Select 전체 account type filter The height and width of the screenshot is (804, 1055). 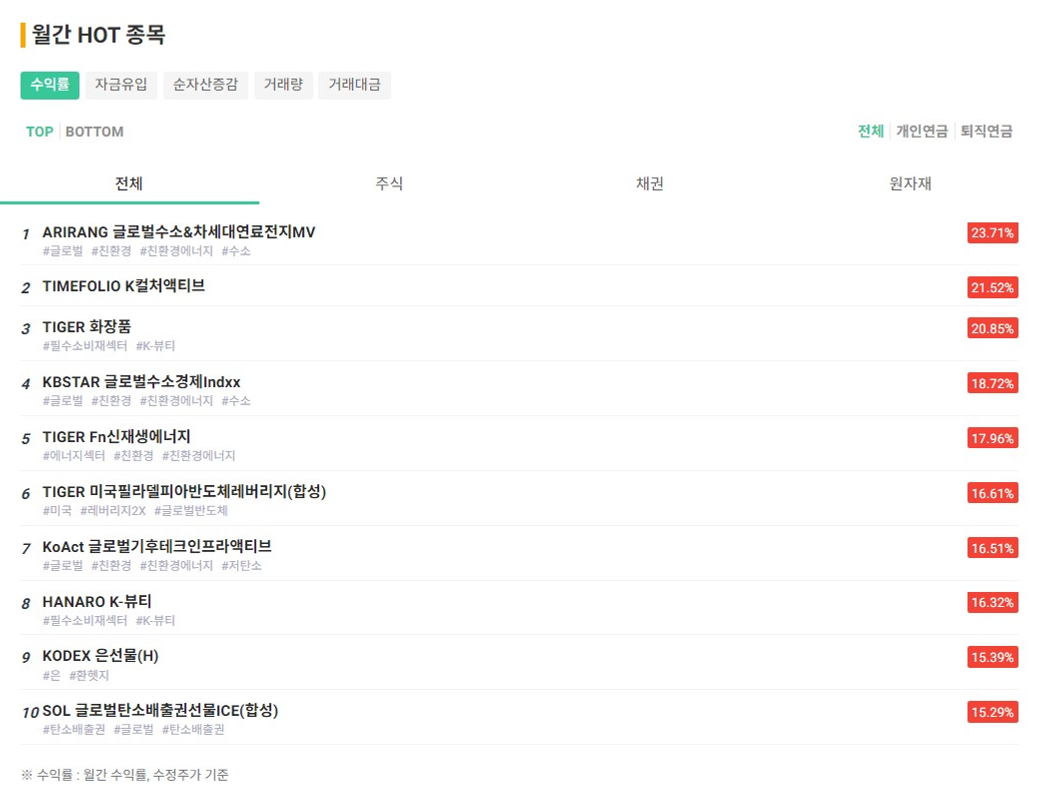click(871, 131)
